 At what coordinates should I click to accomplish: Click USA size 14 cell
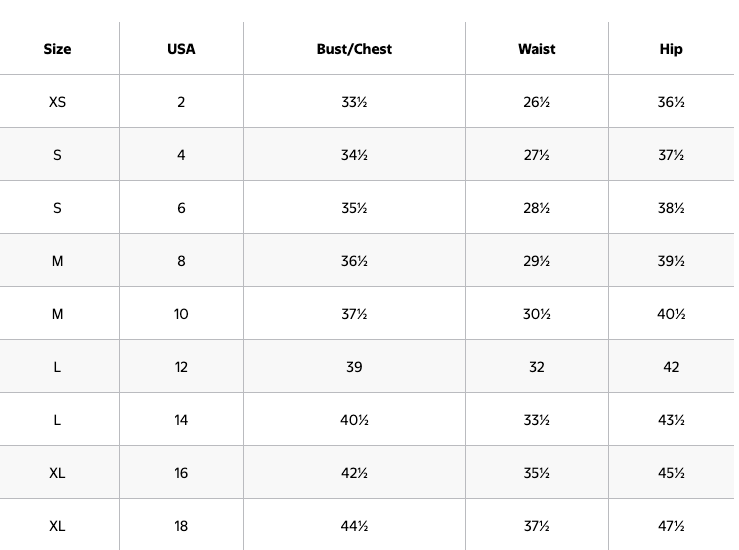click(181, 420)
